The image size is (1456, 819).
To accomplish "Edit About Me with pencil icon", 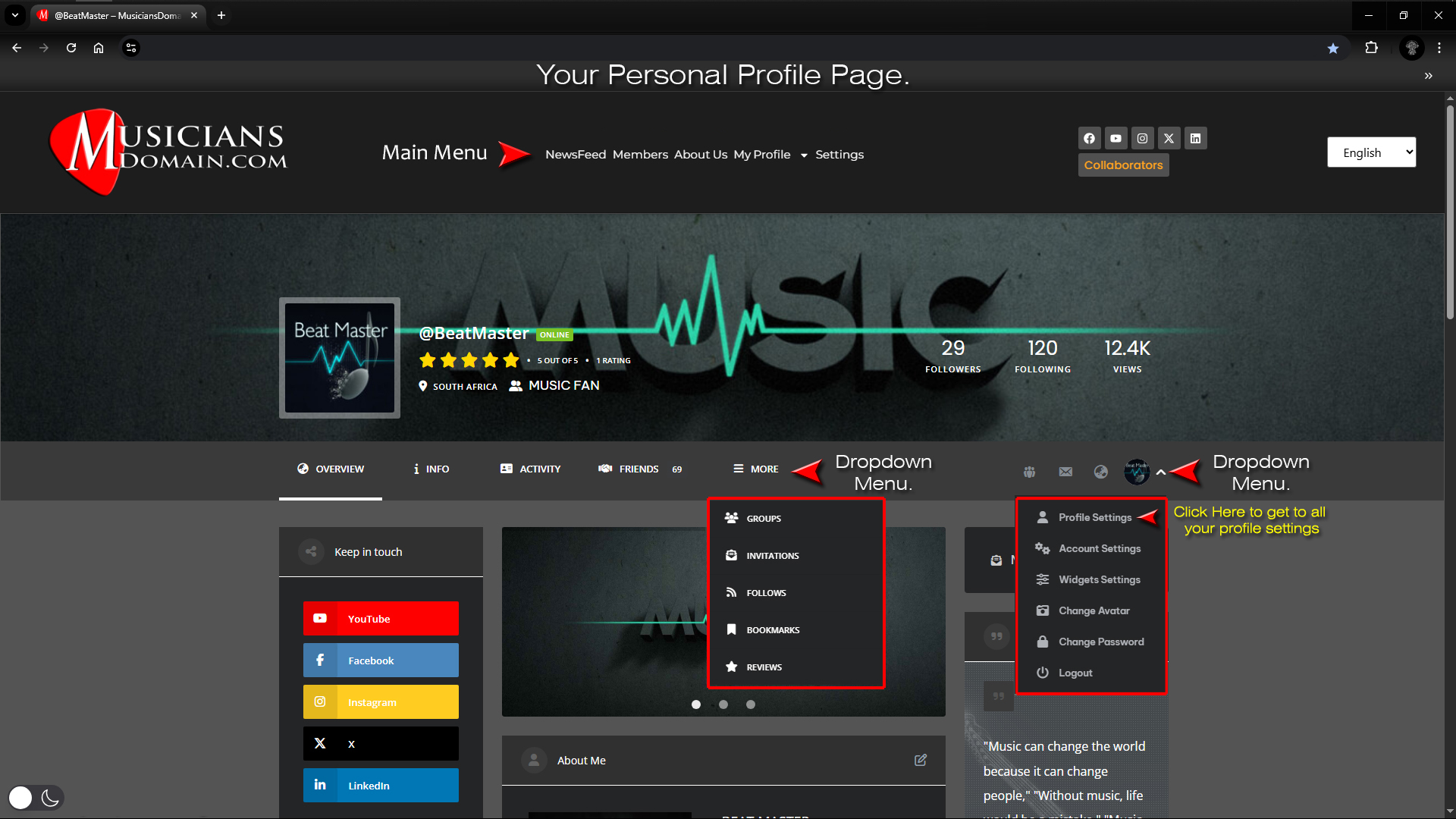I will (921, 760).
